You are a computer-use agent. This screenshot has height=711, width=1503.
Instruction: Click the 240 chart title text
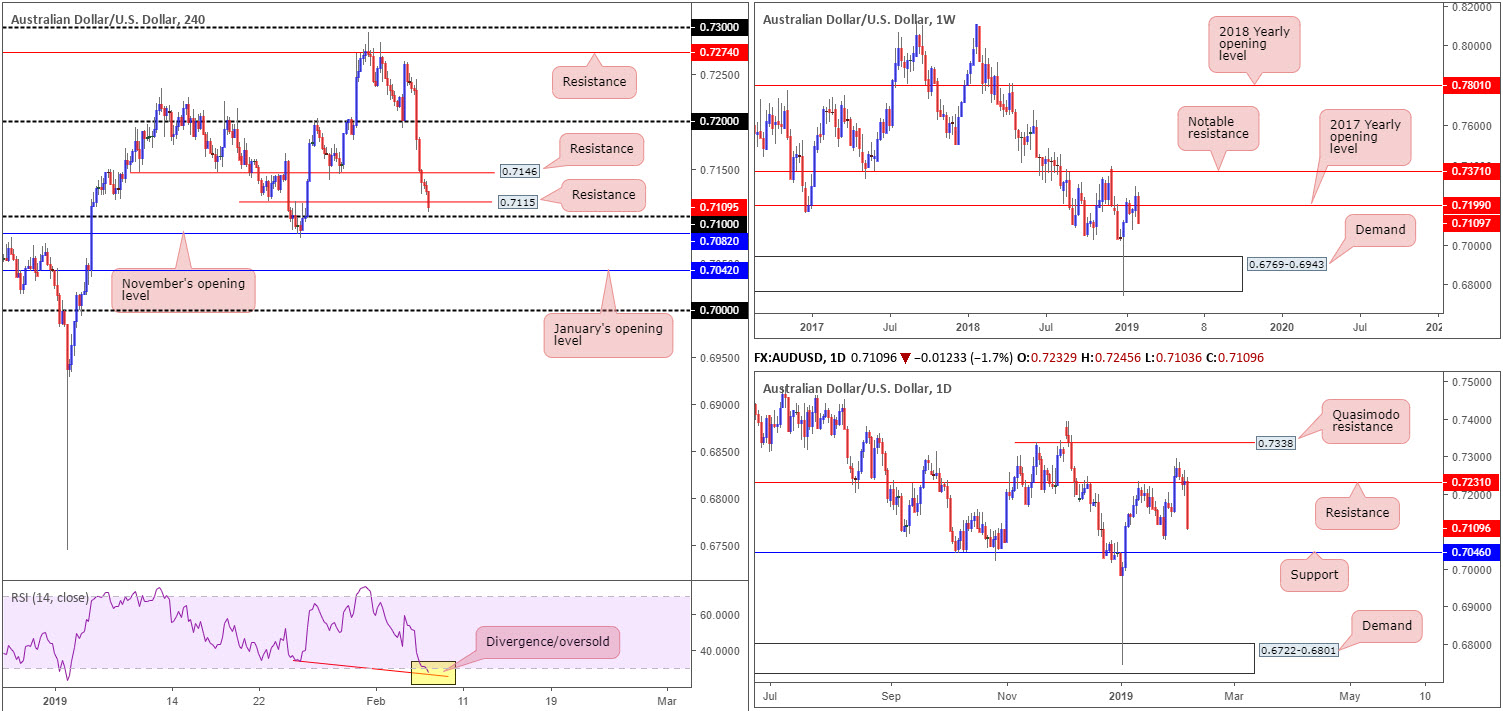point(109,18)
